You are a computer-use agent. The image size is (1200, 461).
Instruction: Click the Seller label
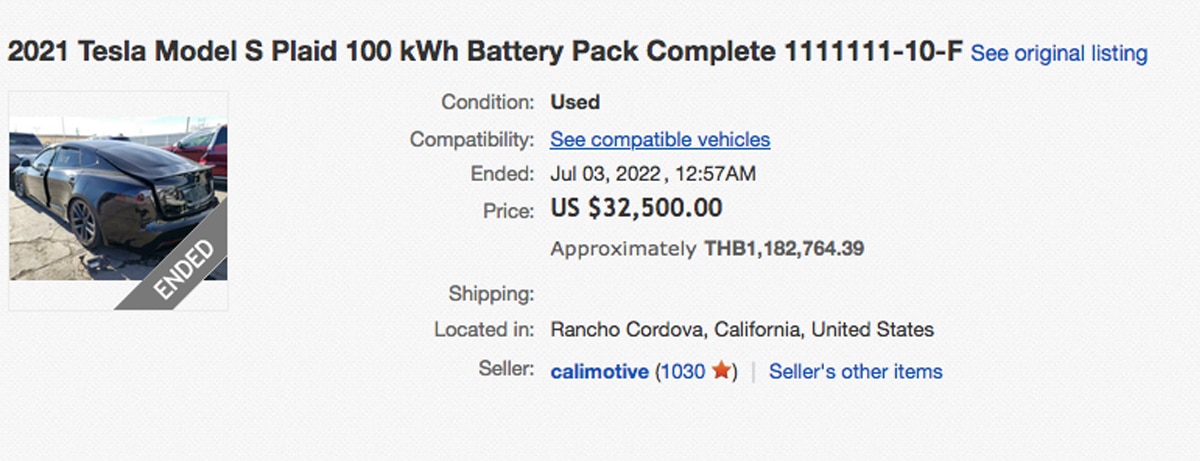click(507, 369)
